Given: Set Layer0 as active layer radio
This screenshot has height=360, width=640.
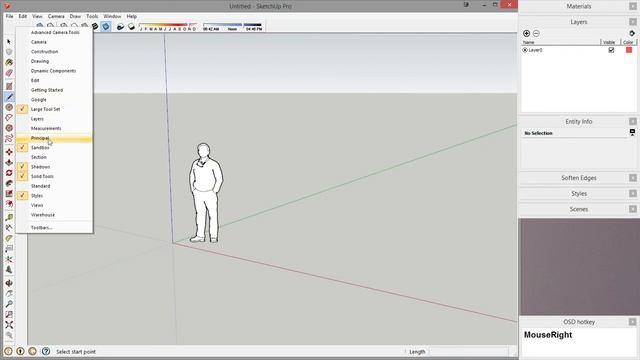Looking at the screenshot, I should 525,50.
